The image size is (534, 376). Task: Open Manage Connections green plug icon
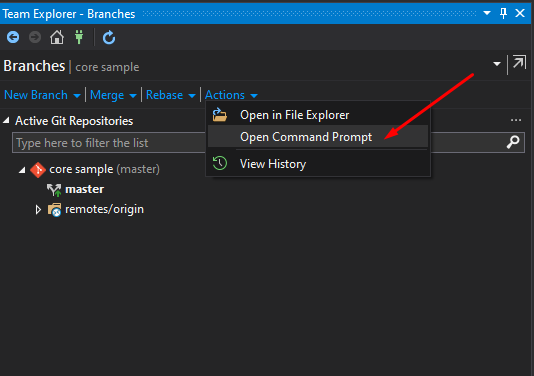[x=79, y=37]
